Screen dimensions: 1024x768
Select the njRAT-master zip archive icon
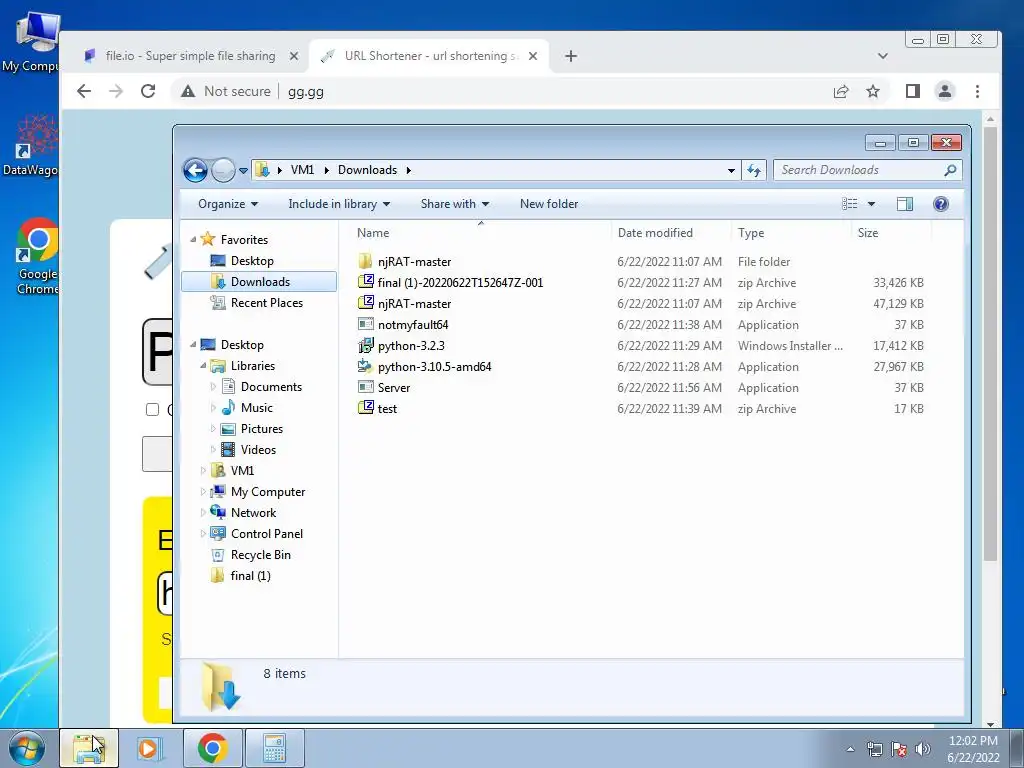(365, 303)
